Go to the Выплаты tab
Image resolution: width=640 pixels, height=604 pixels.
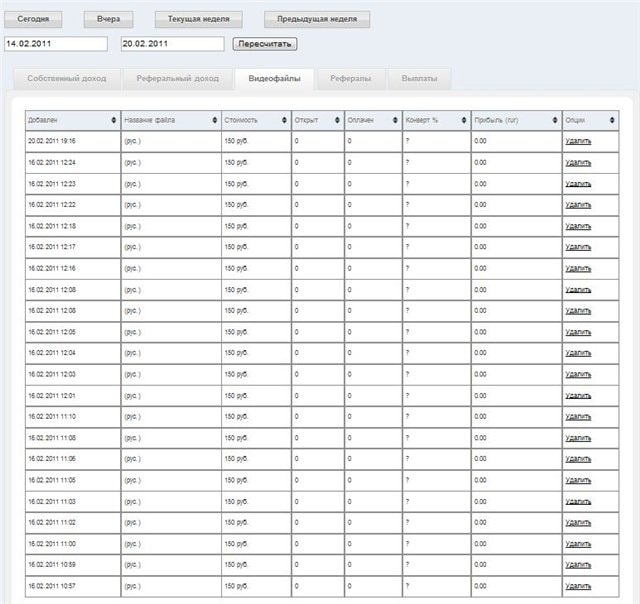[x=419, y=78]
